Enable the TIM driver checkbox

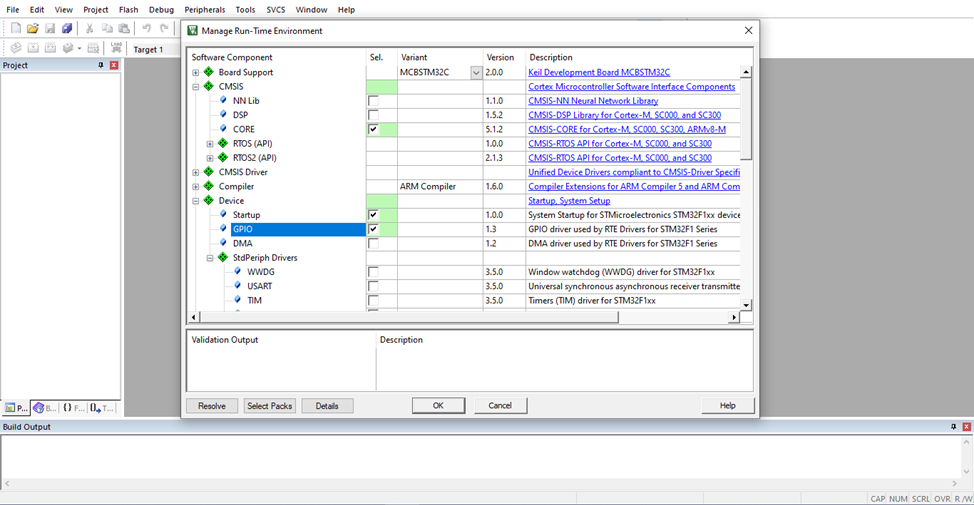coord(373,301)
